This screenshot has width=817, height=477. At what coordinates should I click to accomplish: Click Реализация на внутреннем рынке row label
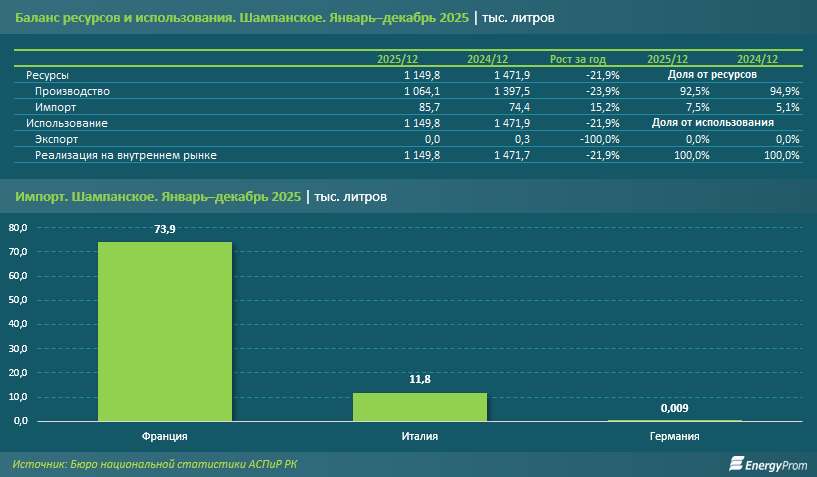point(126,155)
